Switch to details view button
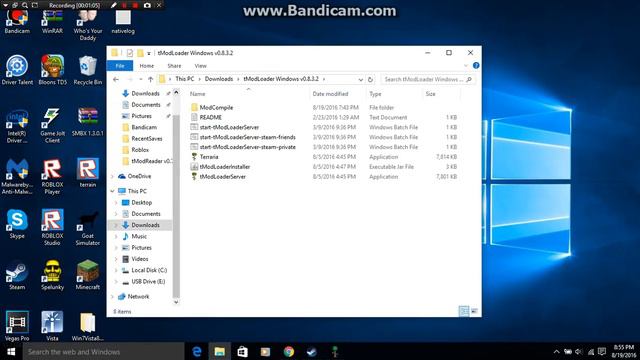 pyautogui.click(x=464, y=311)
